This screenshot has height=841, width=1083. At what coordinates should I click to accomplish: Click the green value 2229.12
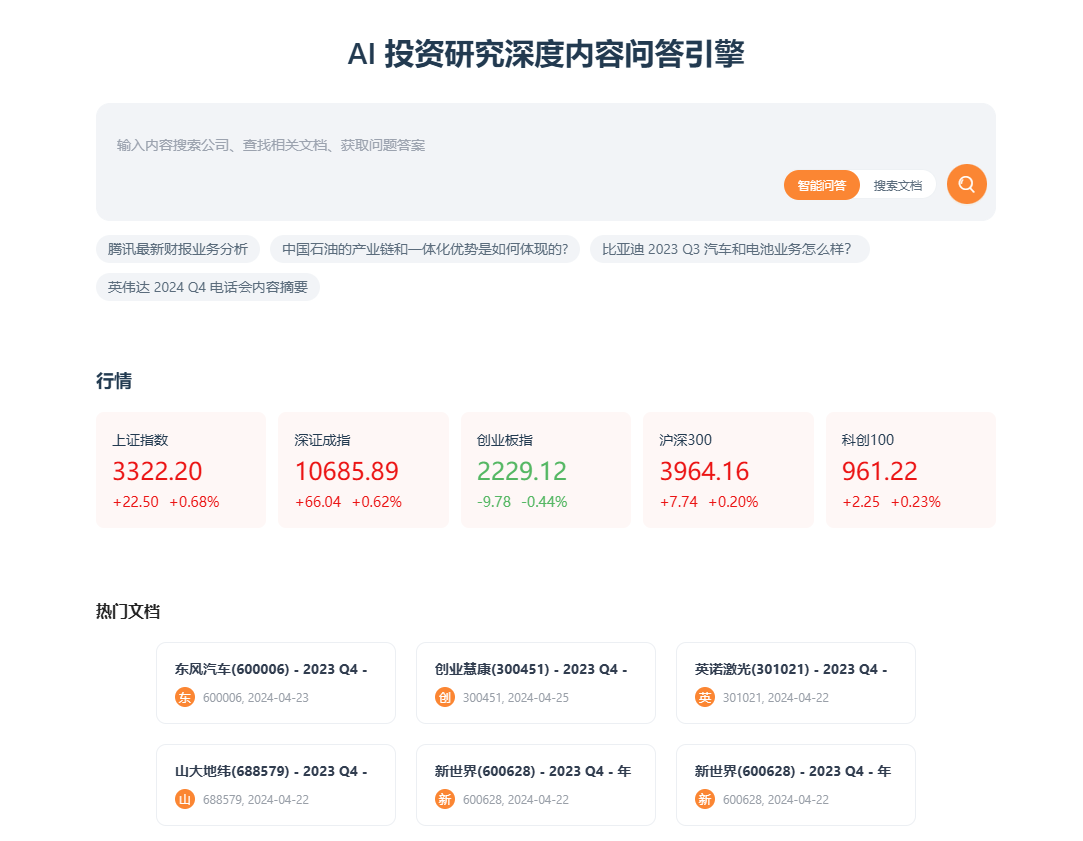coord(521,472)
